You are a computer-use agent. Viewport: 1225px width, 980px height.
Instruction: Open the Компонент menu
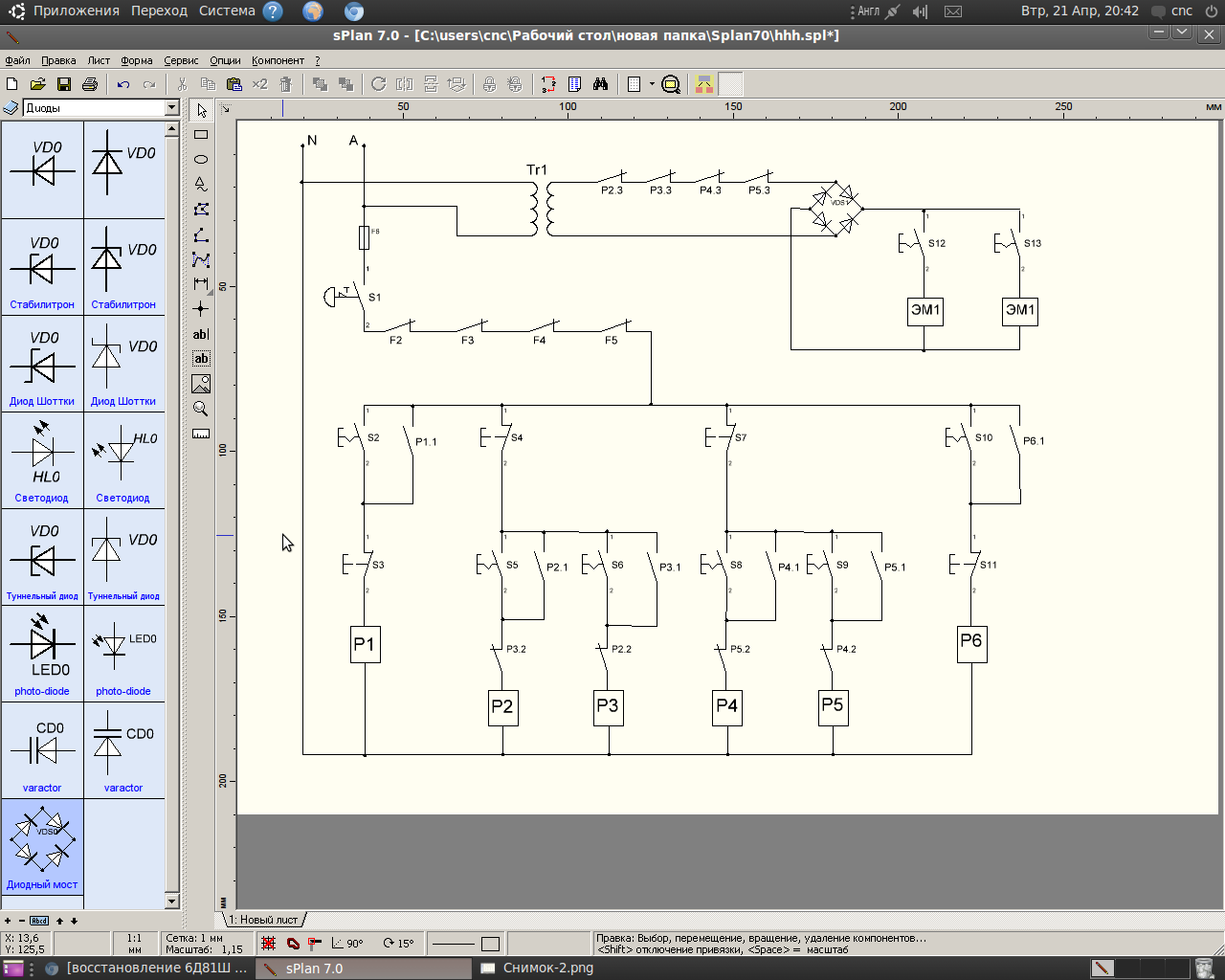278,60
